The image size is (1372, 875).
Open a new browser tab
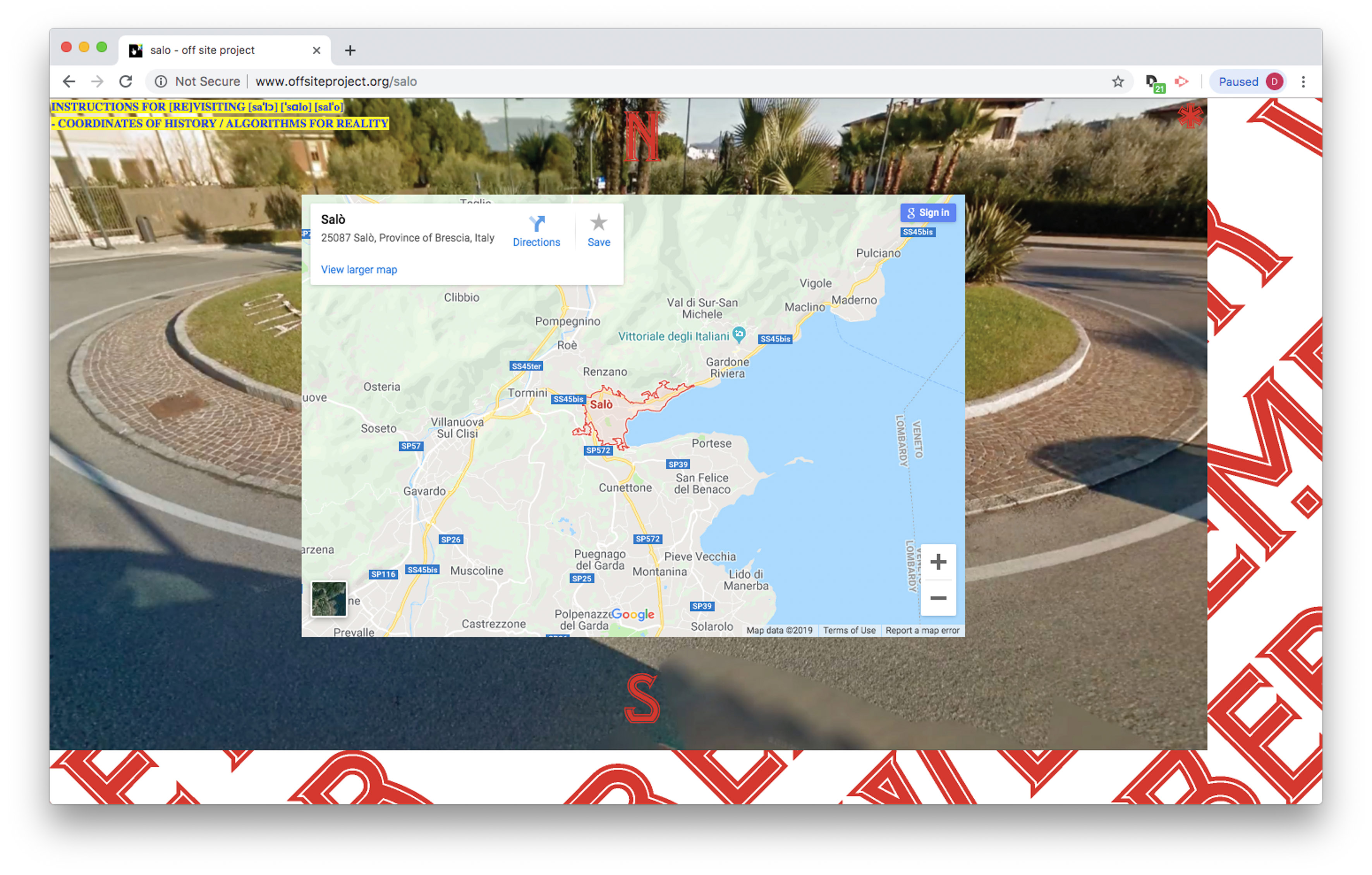[350, 50]
